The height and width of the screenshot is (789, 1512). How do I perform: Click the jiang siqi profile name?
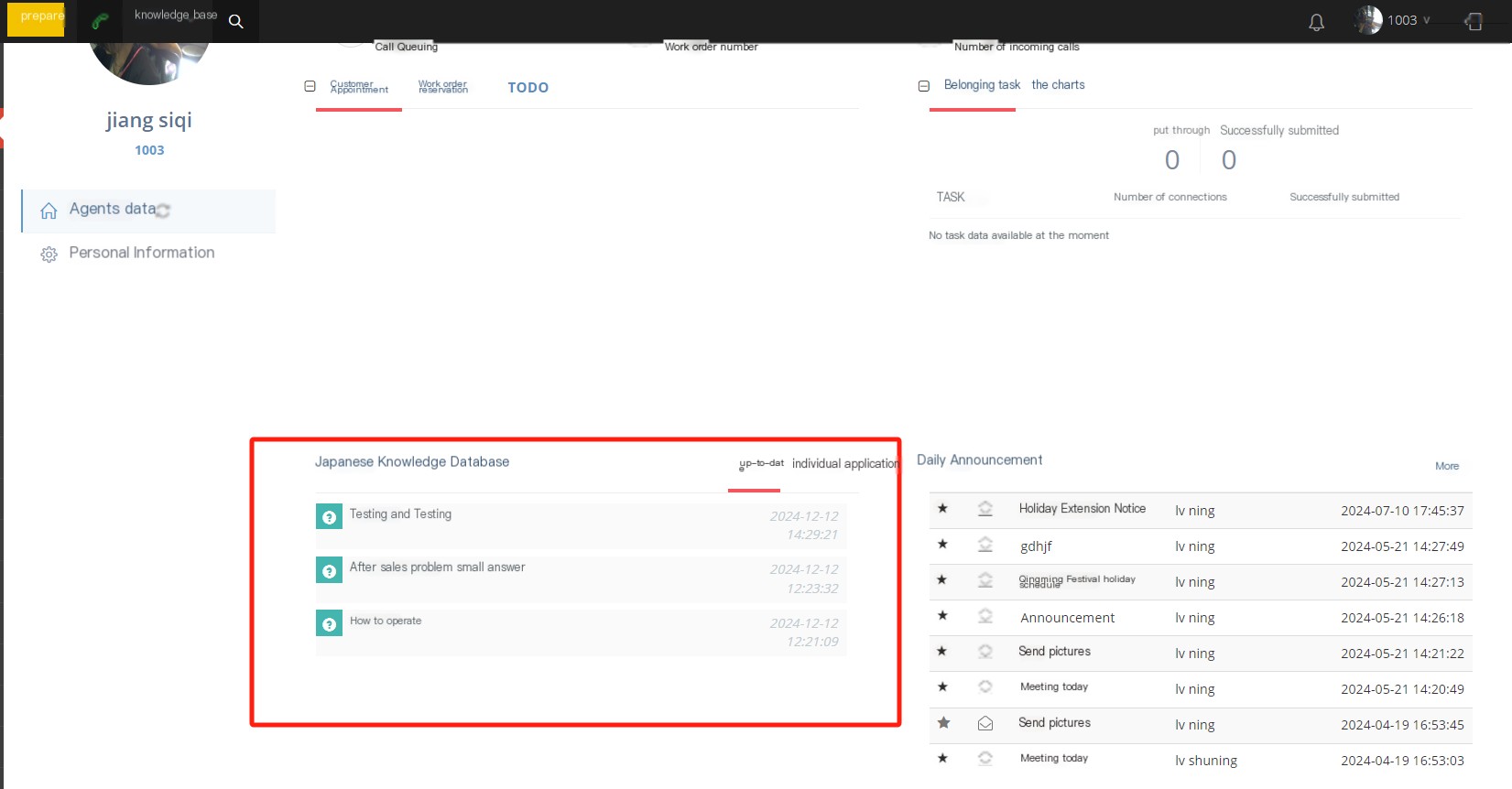coord(148,120)
